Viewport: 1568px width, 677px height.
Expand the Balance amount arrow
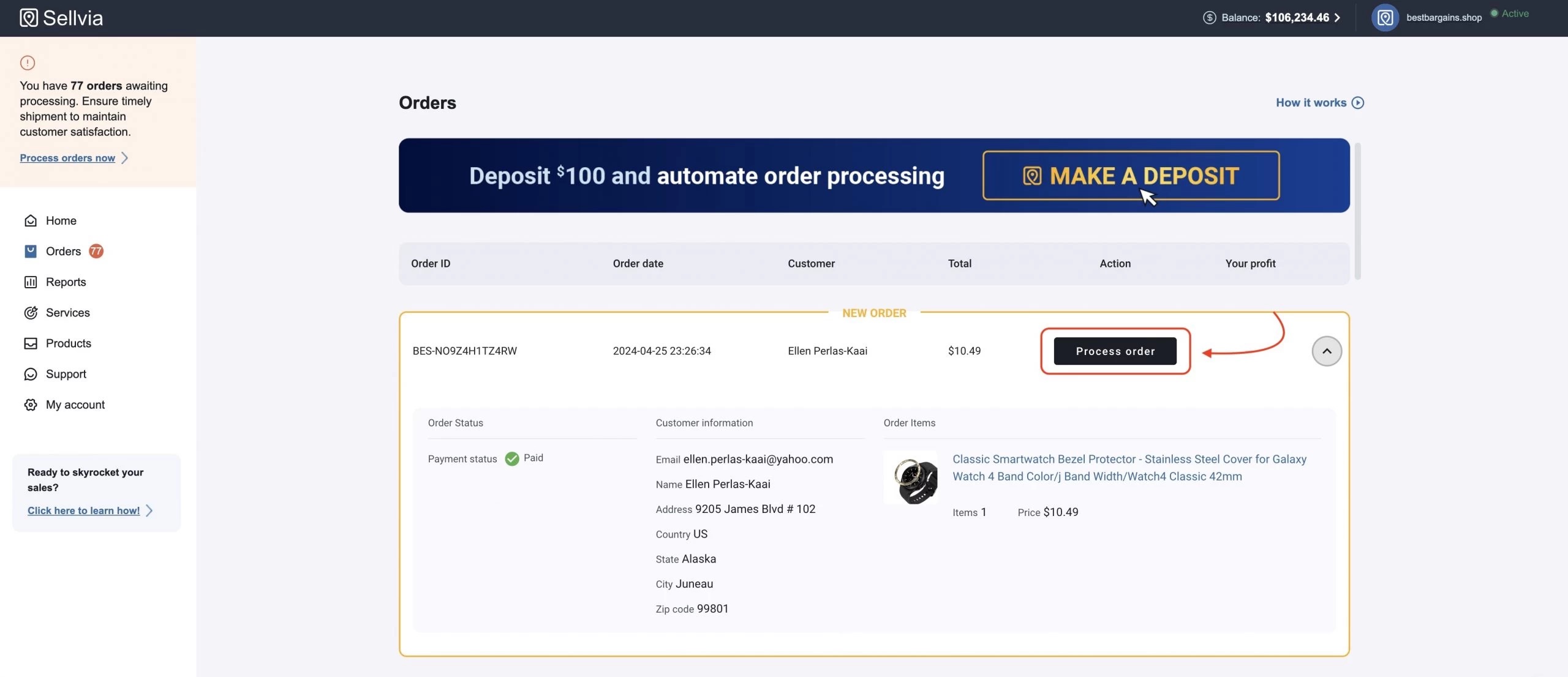click(x=1338, y=18)
